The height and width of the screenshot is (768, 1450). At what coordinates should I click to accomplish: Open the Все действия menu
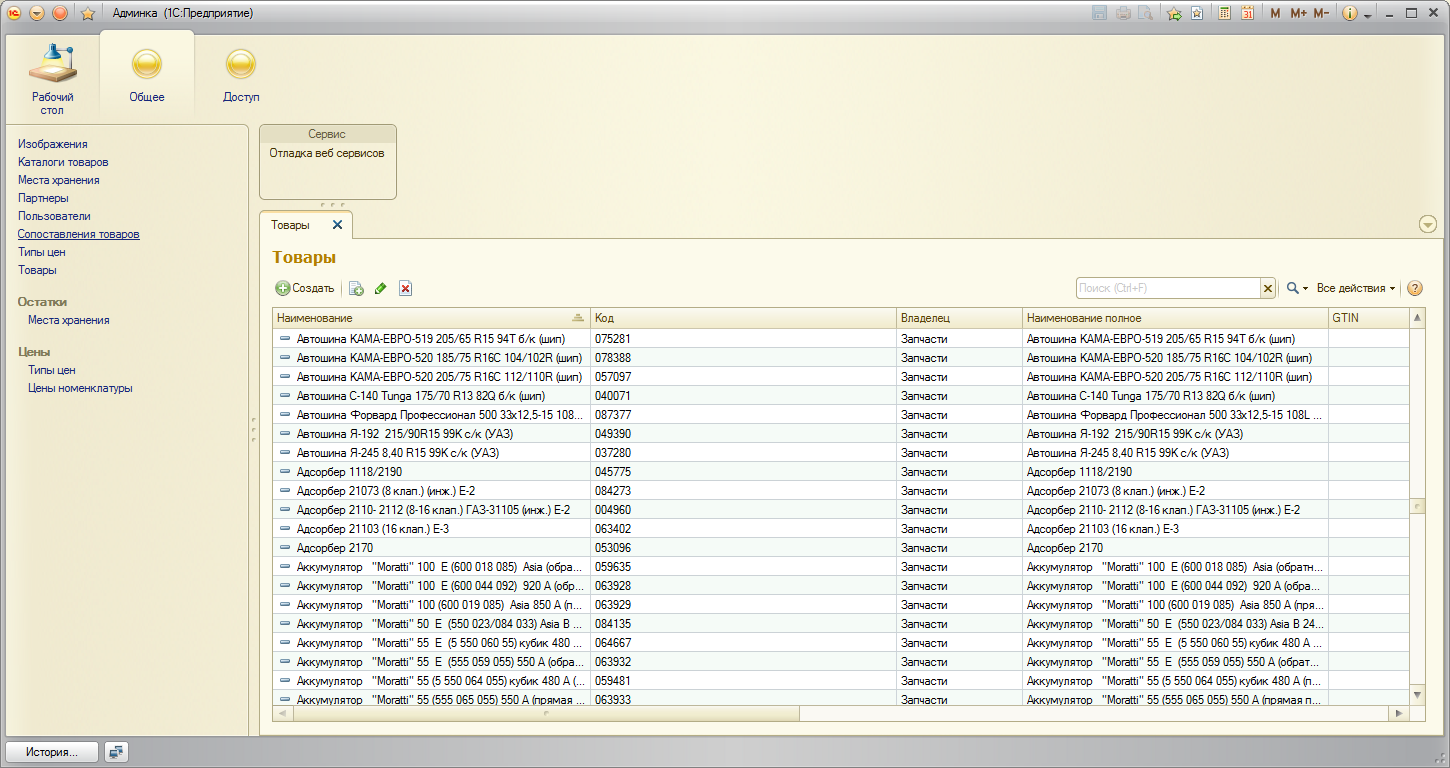pyautogui.click(x=1356, y=288)
